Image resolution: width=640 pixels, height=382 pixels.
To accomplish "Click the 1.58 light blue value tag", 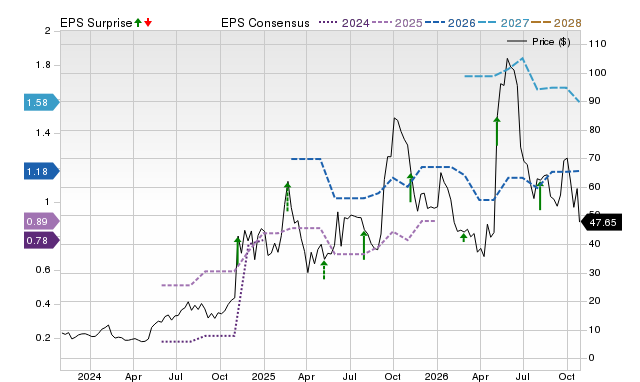I will tap(42, 102).
